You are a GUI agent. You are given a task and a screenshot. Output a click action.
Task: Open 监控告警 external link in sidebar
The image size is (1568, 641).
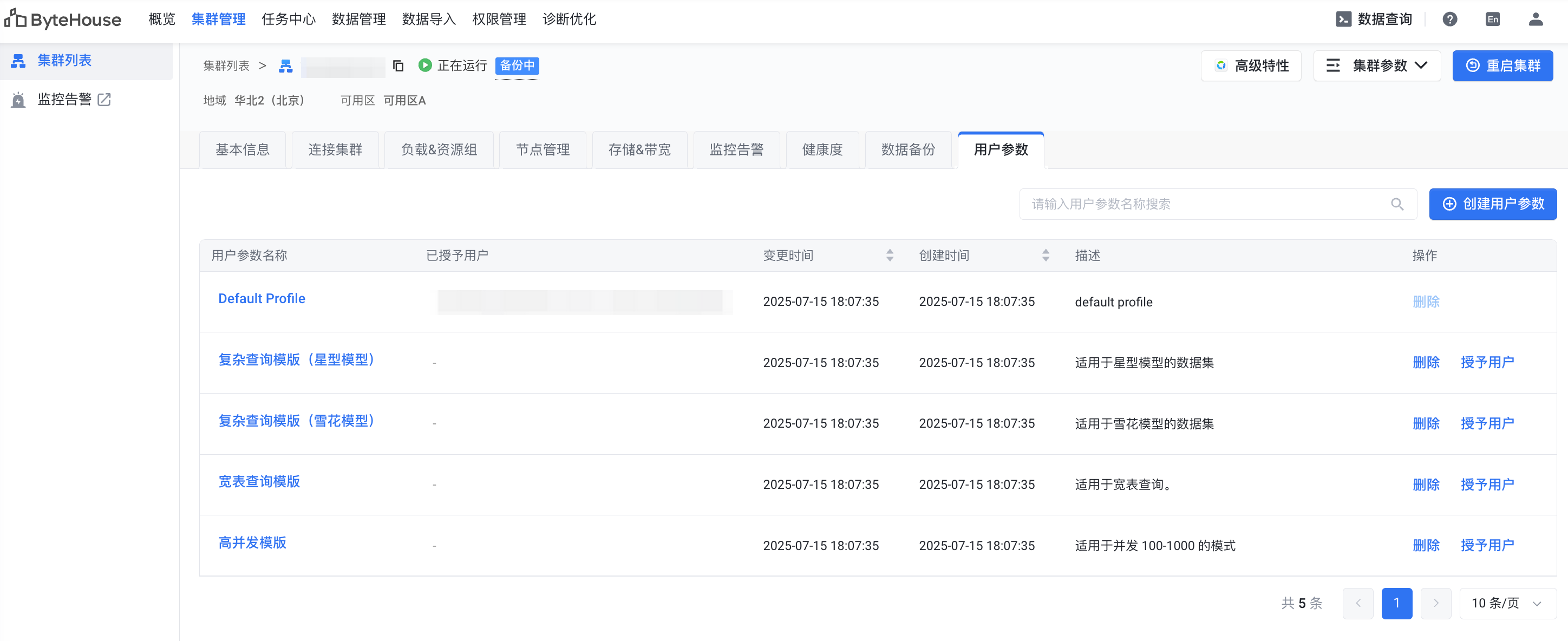[x=104, y=99]
